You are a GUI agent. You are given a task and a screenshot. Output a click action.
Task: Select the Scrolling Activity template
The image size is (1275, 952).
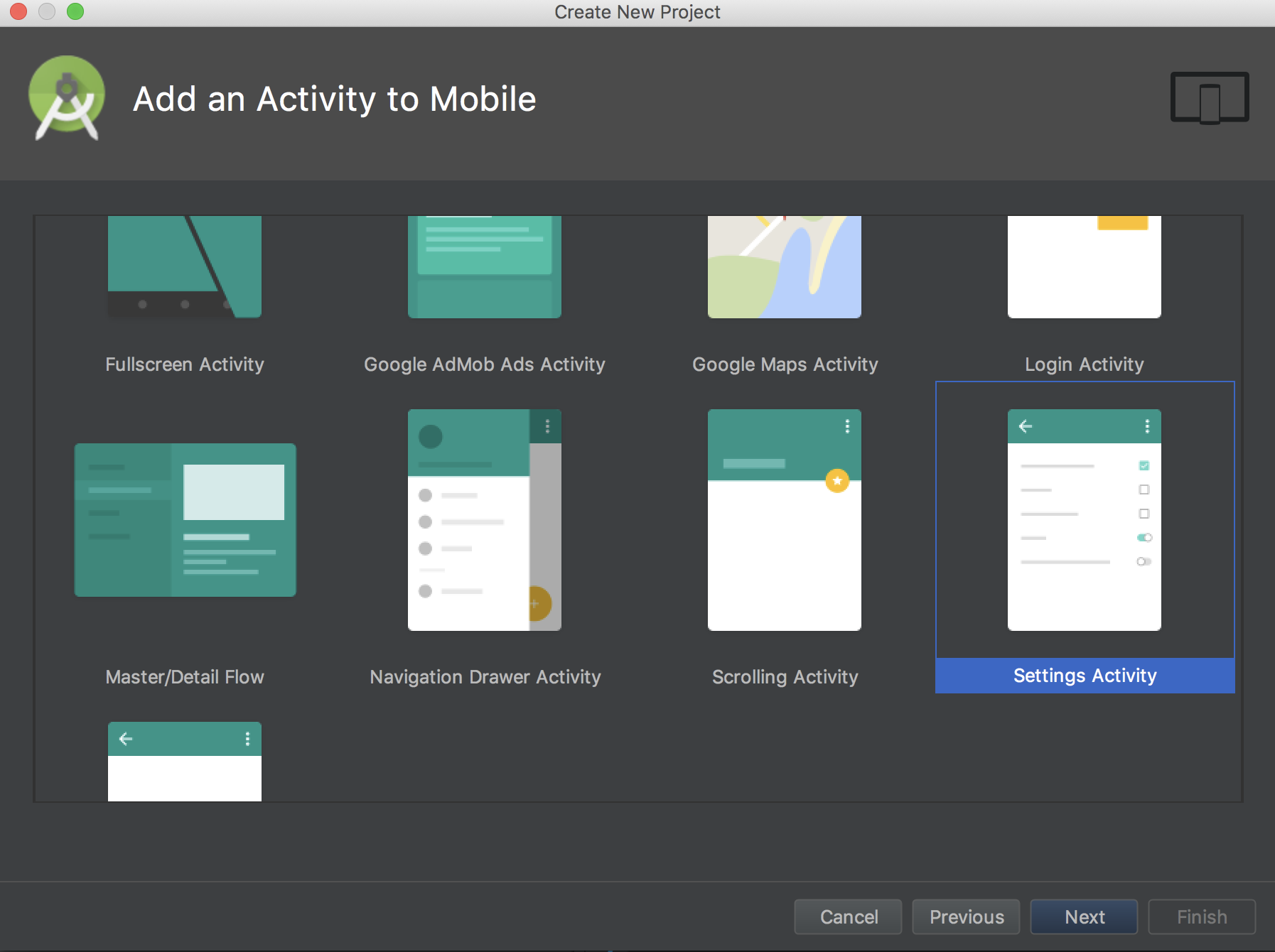click(784, 519)
